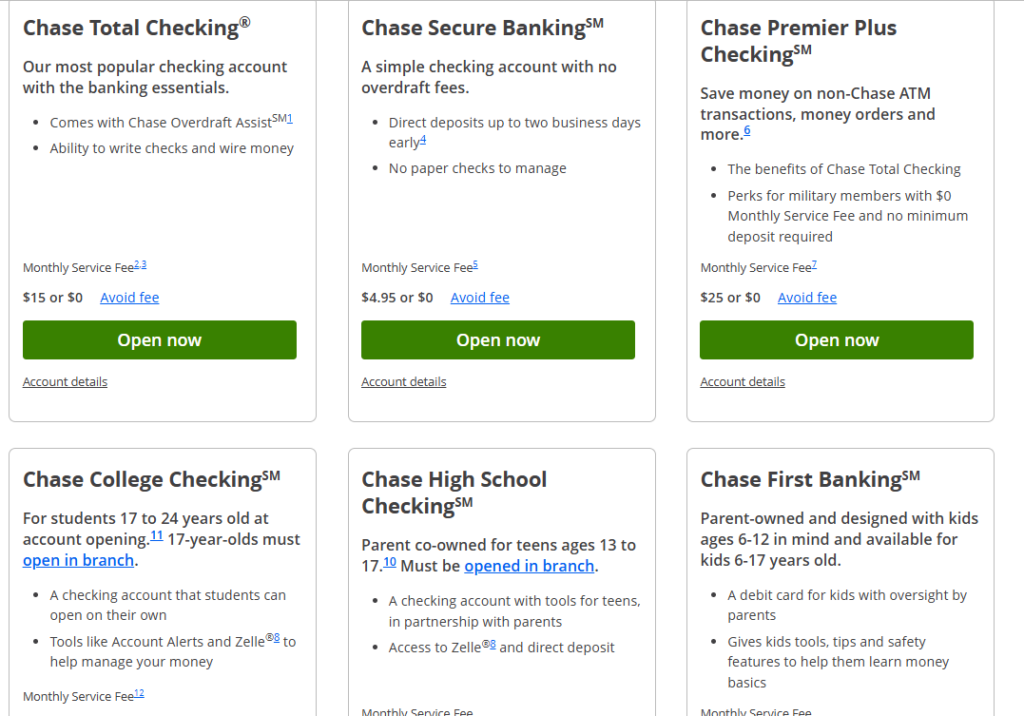Viewport: 1024px width, 716px height.
Task: View Account details for Chase Total Checking
Action: (x=65, y=382)
